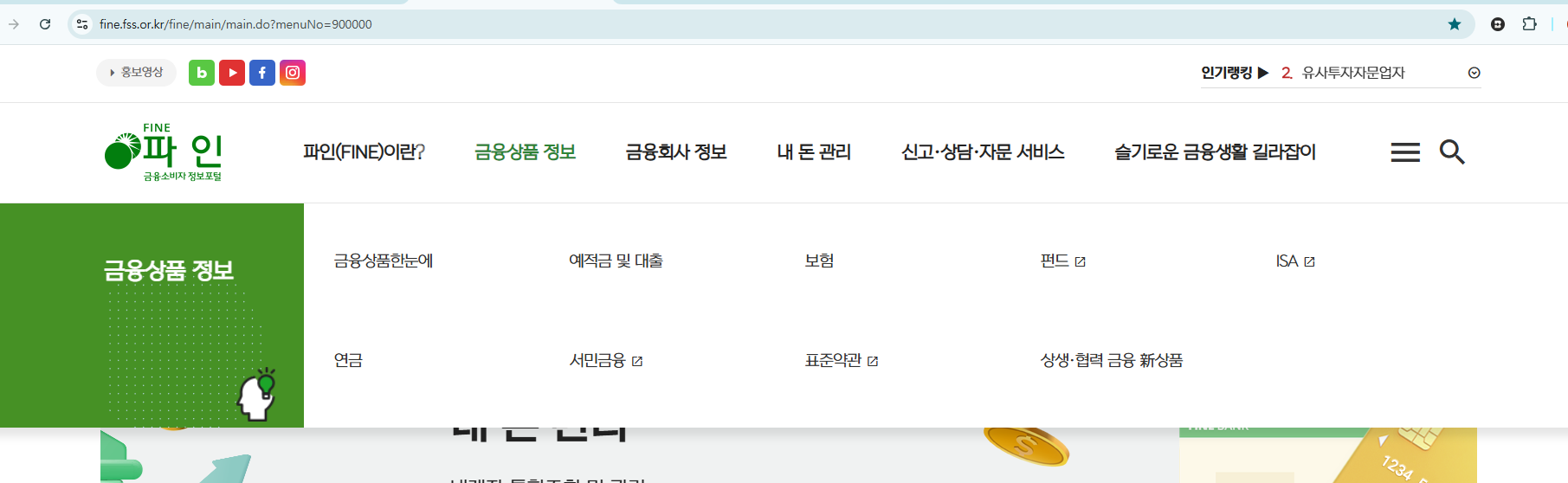The width and height of the screenshot is (1568, 483).
Task: Open the Naver blog icon link
Action: coord(202,73)
